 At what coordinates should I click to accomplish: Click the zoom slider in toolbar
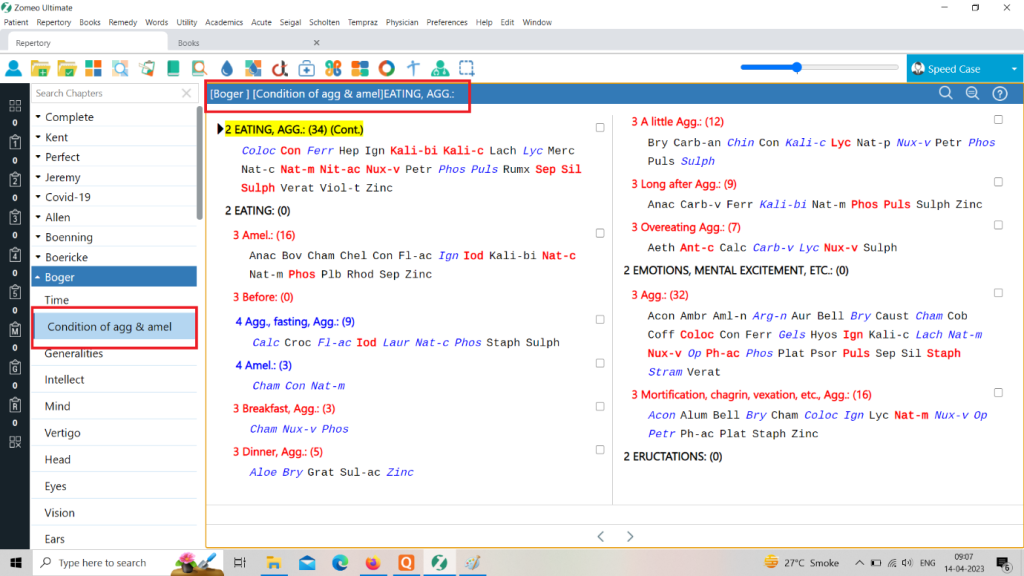coord(797,68)
